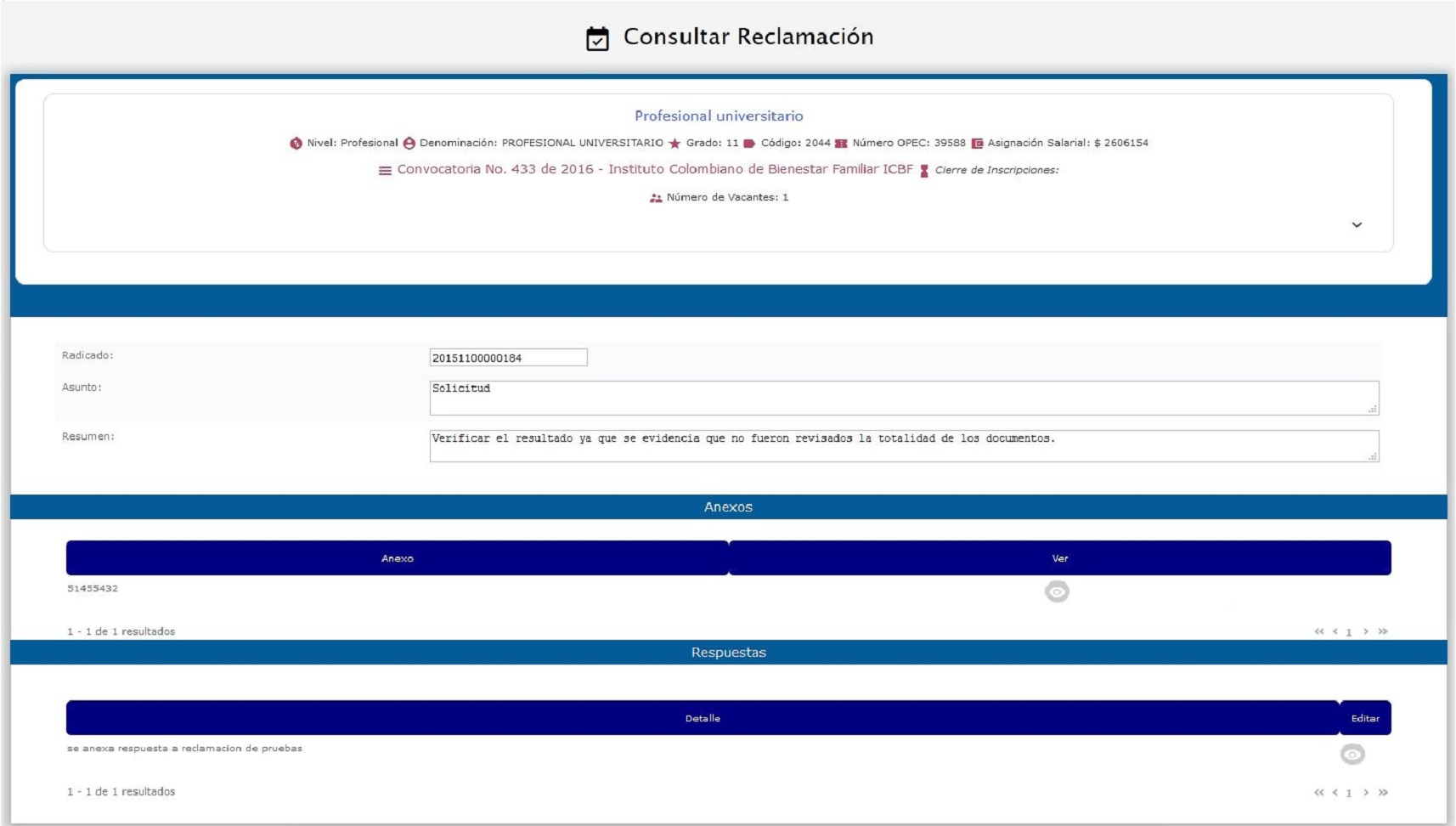Go to first page in Anexos pagination
Image resolution: width=1456 pixels, height=826 pixels.
[1318, 631]
